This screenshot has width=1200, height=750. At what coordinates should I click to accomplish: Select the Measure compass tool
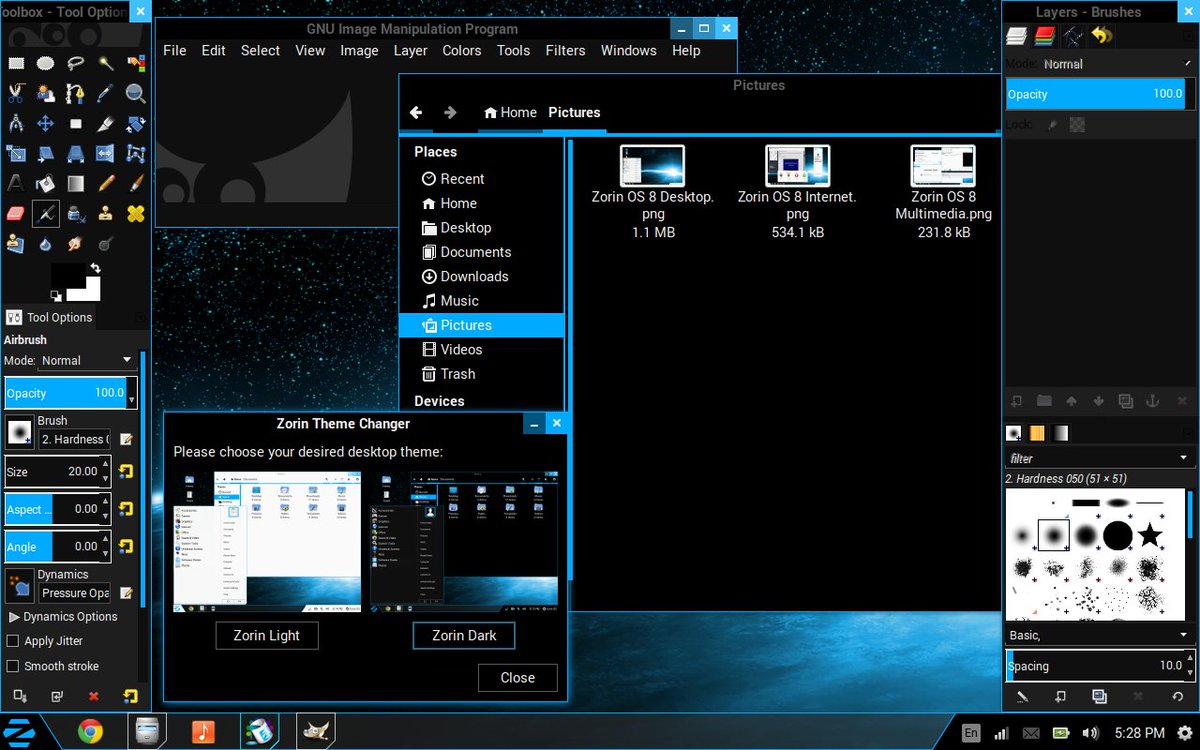15,123
